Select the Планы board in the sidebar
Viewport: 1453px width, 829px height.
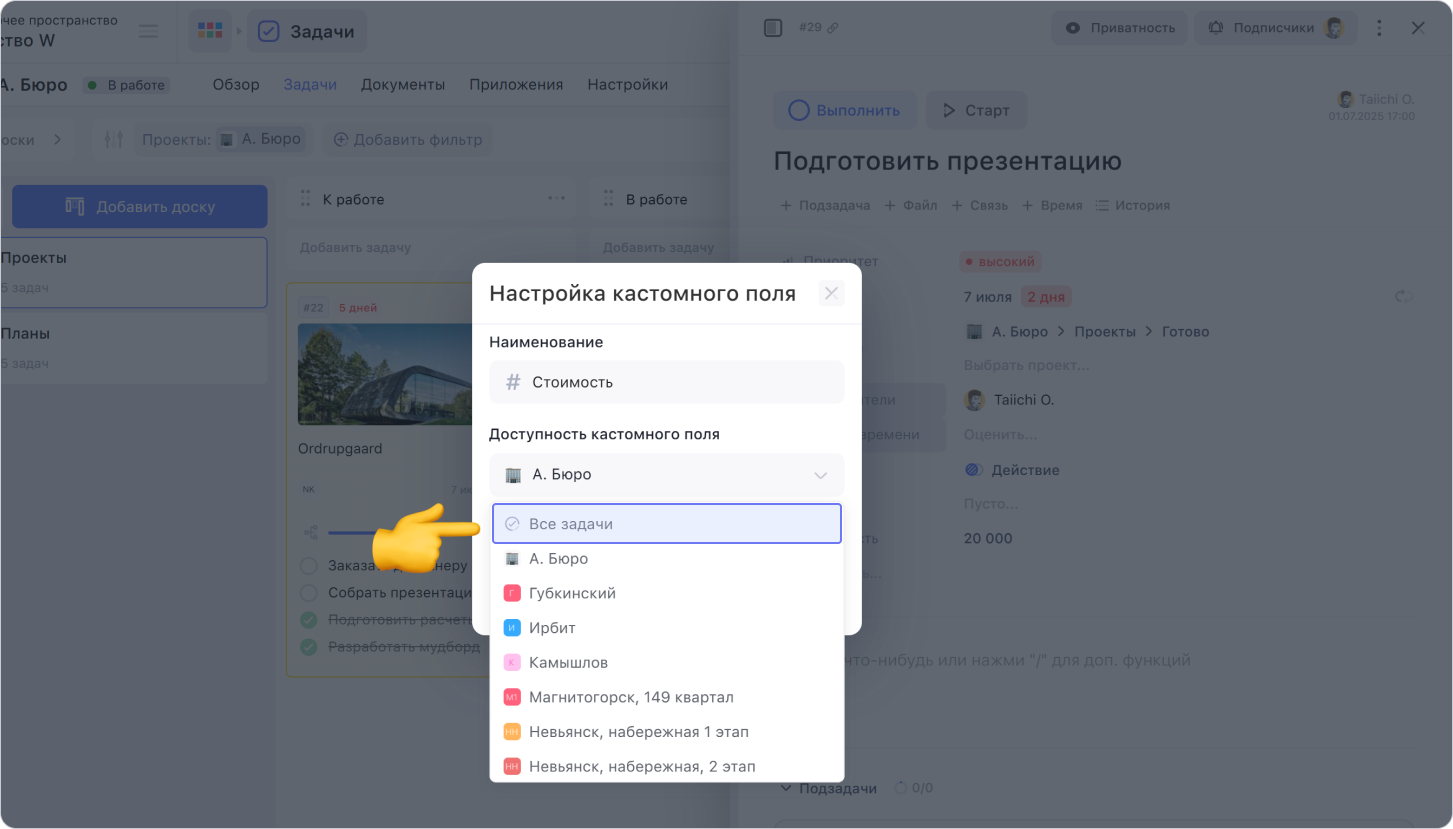[x=134, y=348]
